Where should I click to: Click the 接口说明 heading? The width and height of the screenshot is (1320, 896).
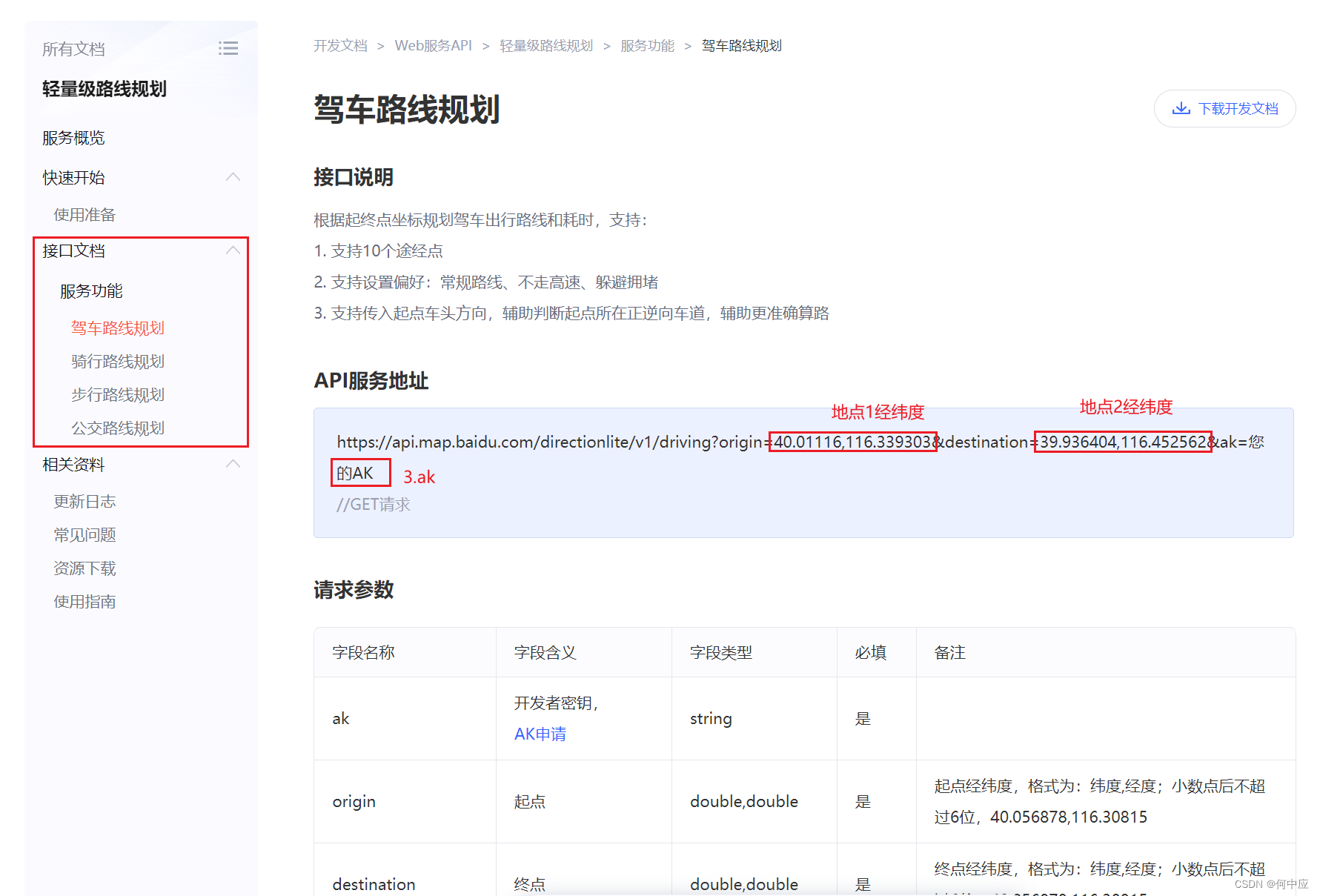tap(354, 177)
